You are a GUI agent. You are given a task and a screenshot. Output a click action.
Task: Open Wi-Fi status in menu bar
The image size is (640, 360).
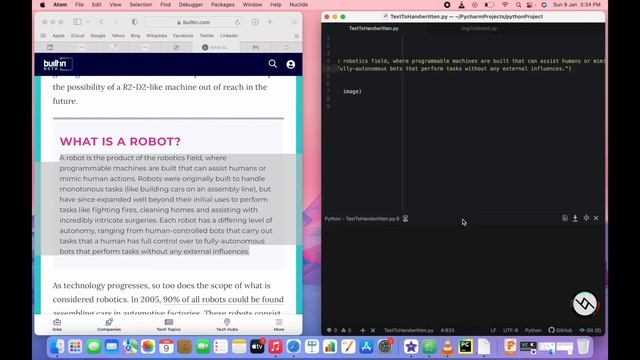[x=505, y=5]
